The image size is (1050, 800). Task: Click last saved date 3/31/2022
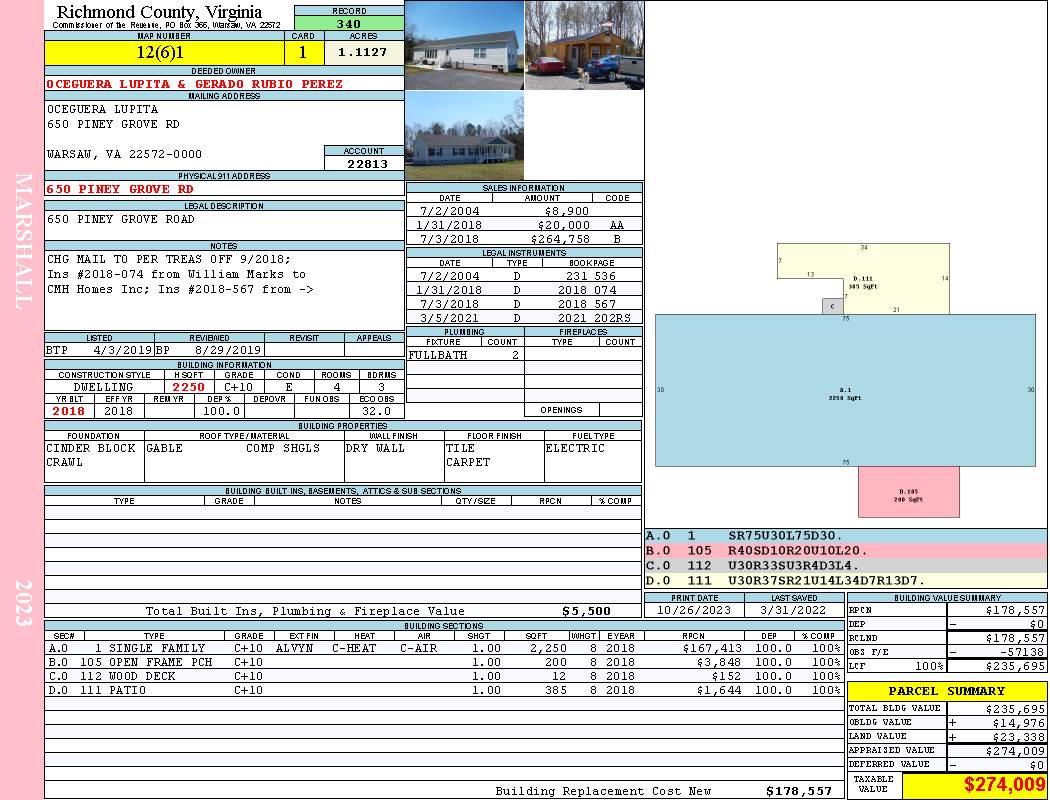[794, 610]
